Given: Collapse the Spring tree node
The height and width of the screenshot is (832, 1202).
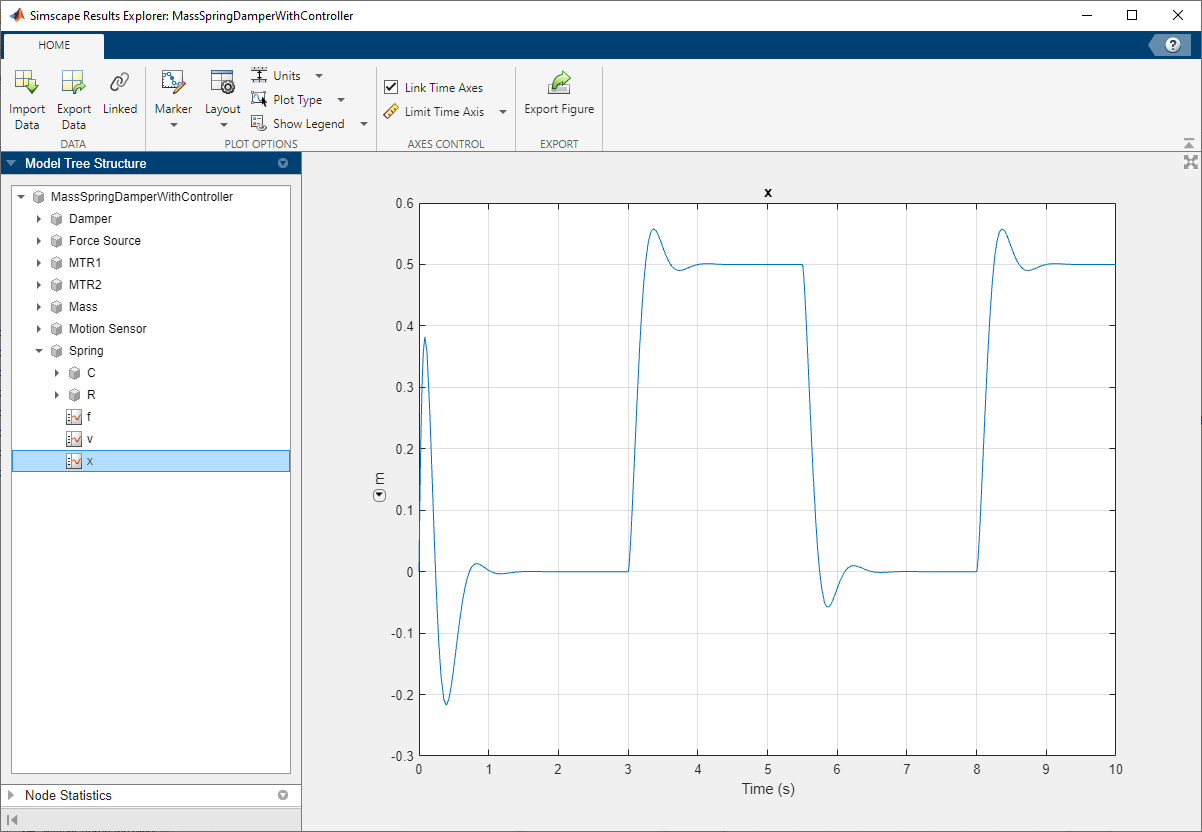Looking at the screenshot, I should pos(39,351).
